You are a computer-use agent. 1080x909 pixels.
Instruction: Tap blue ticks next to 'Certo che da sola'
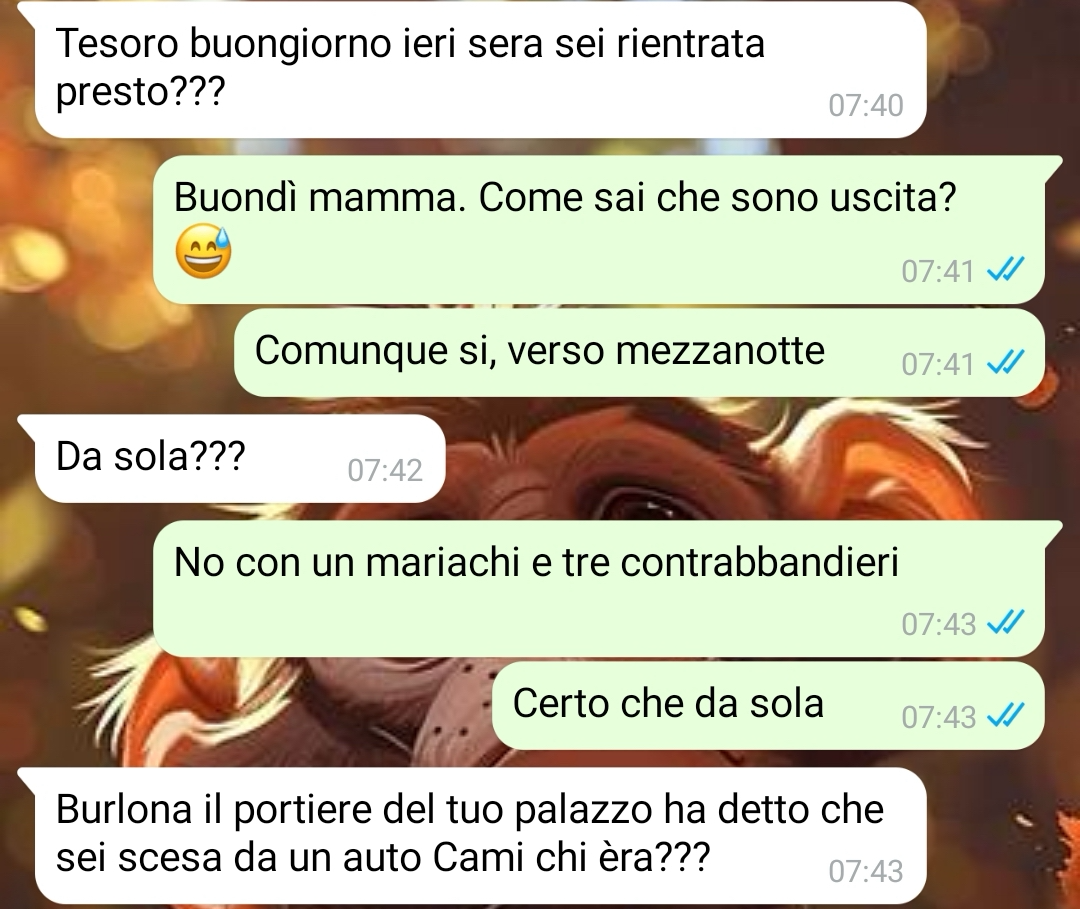[x=1006, y=716]
